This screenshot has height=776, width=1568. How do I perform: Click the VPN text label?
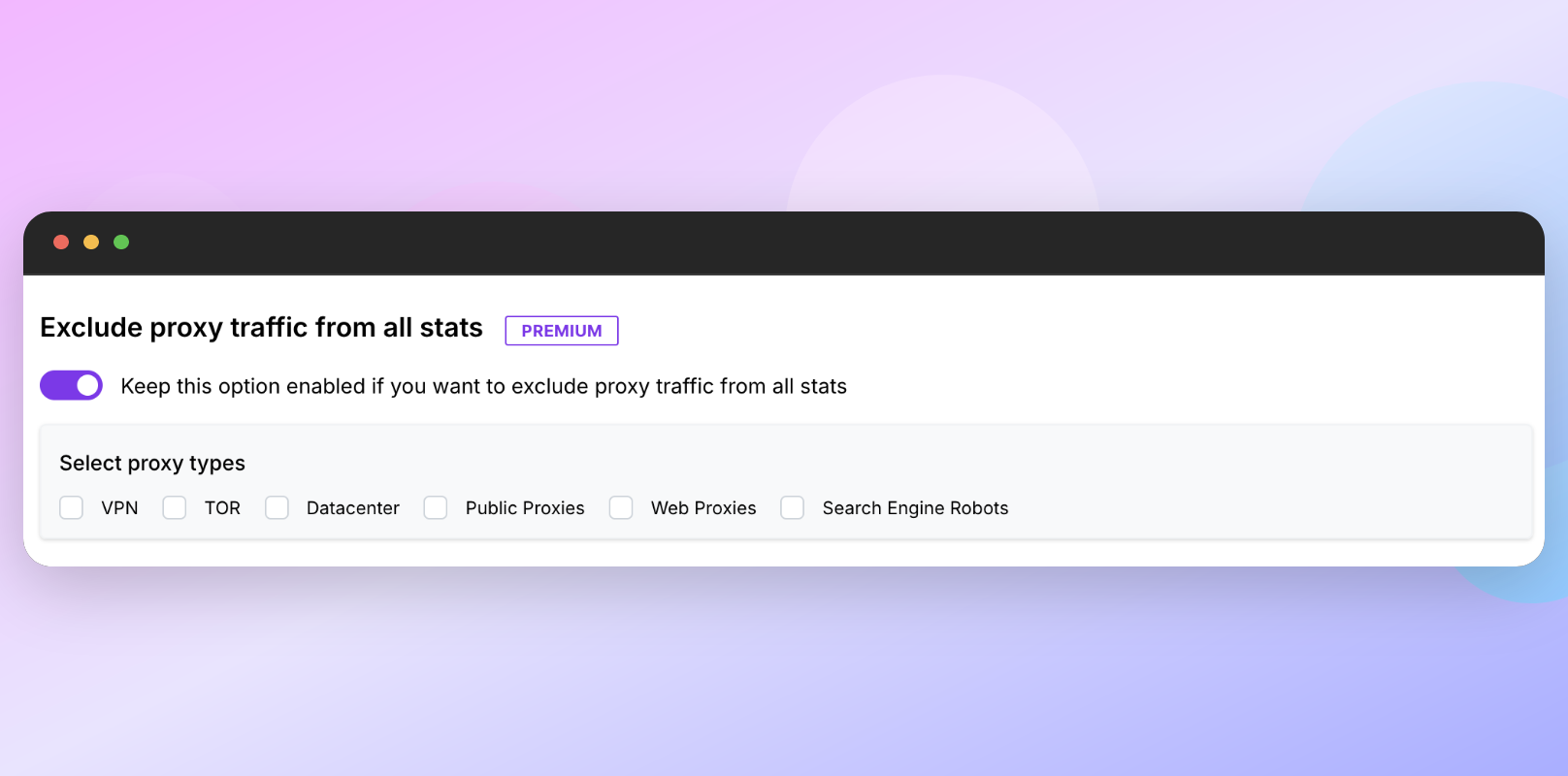click(119, 508)
